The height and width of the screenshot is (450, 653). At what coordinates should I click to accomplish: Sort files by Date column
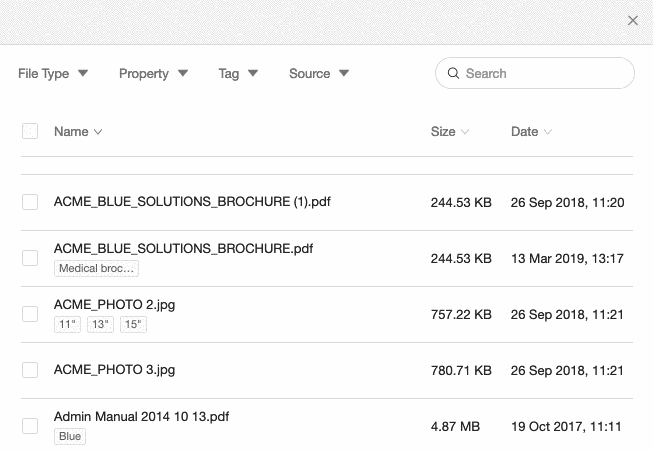pos(531,132)
